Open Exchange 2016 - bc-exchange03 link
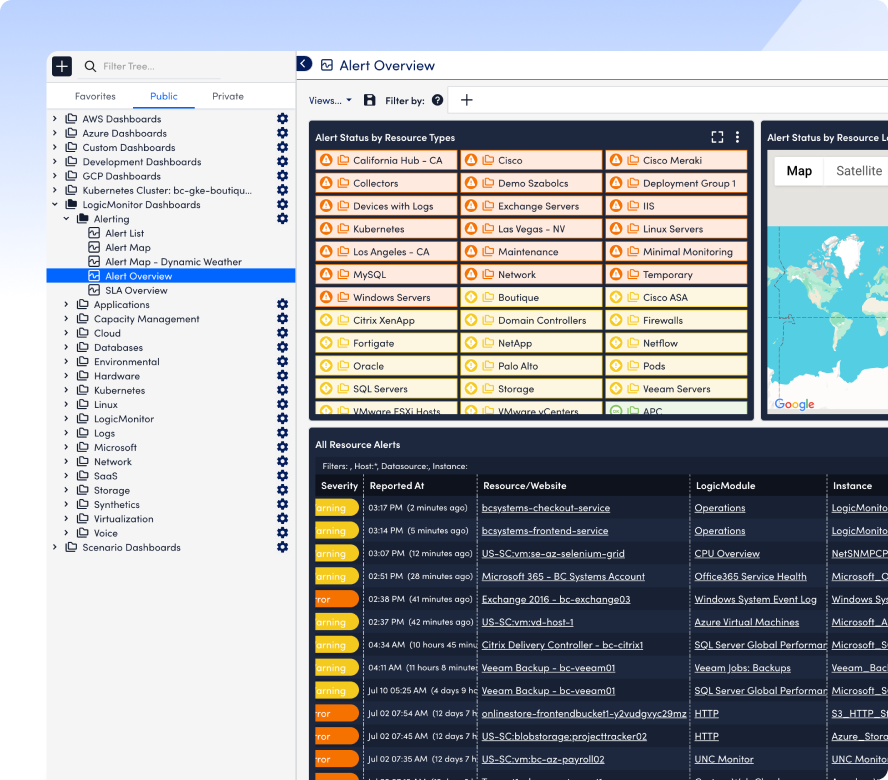This screenshot has height=780, width=888. 556,599
